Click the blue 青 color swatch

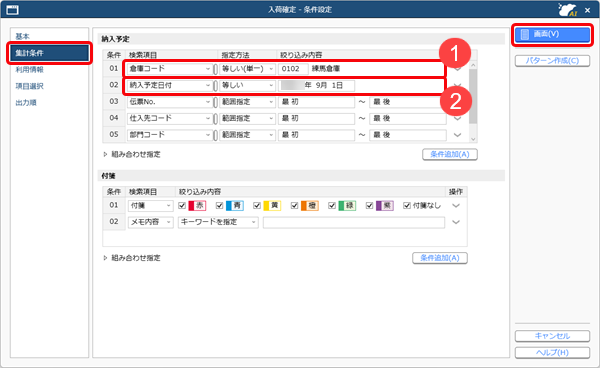[x=235, y=206]
